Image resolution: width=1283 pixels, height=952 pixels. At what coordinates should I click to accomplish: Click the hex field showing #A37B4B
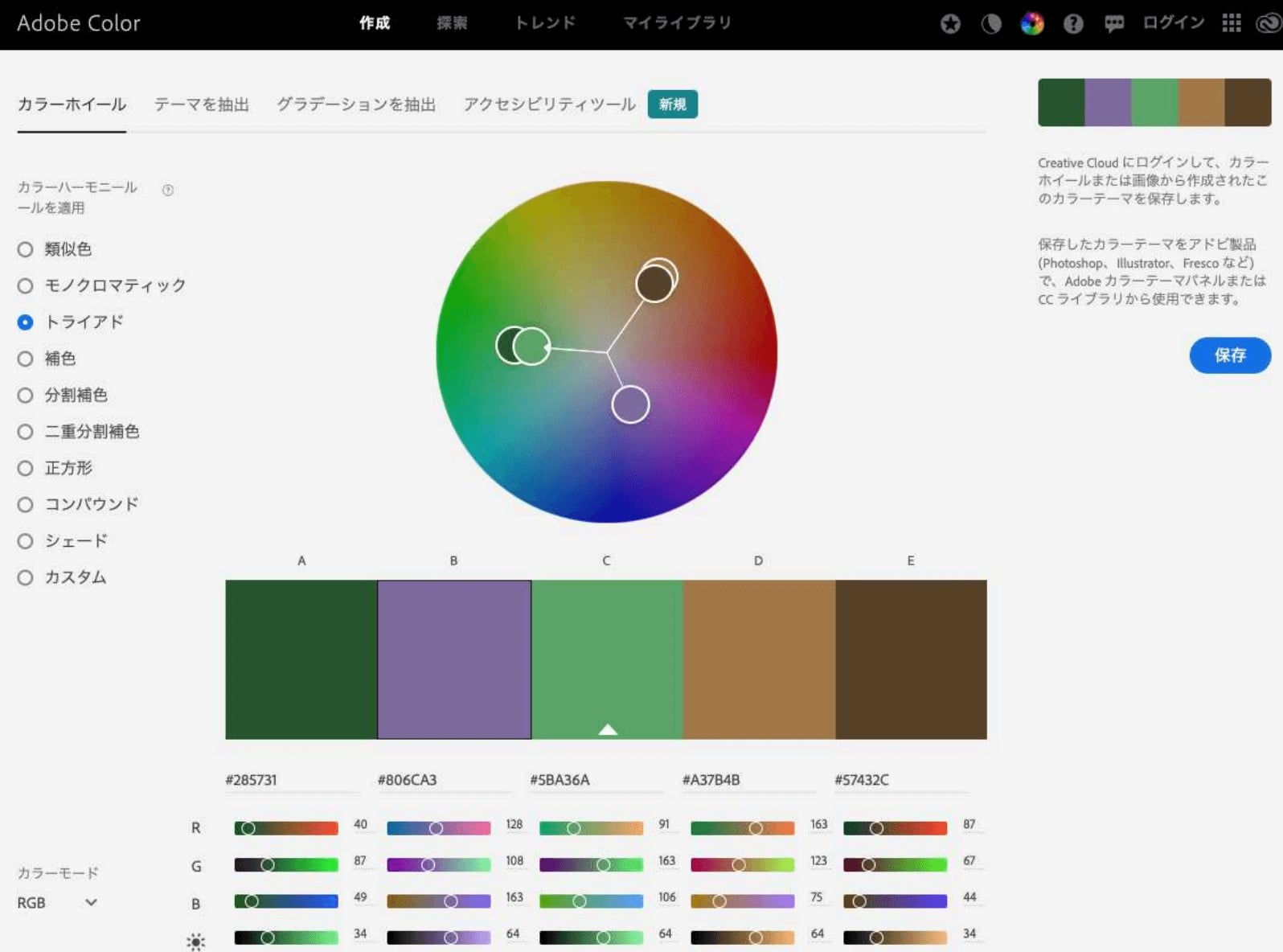[750, 780]
